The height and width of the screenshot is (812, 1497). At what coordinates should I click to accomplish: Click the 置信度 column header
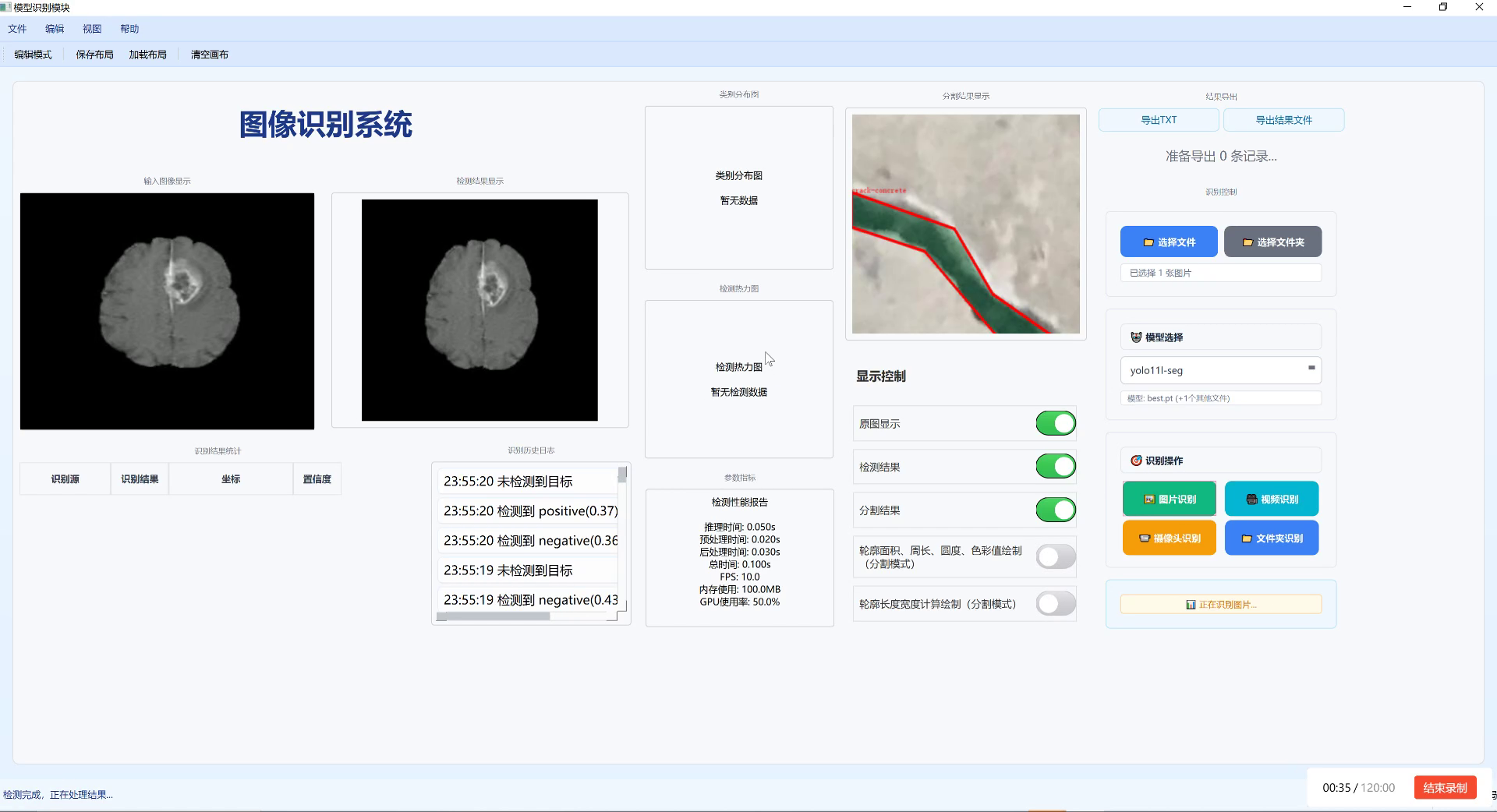click(x=317, y=479)
